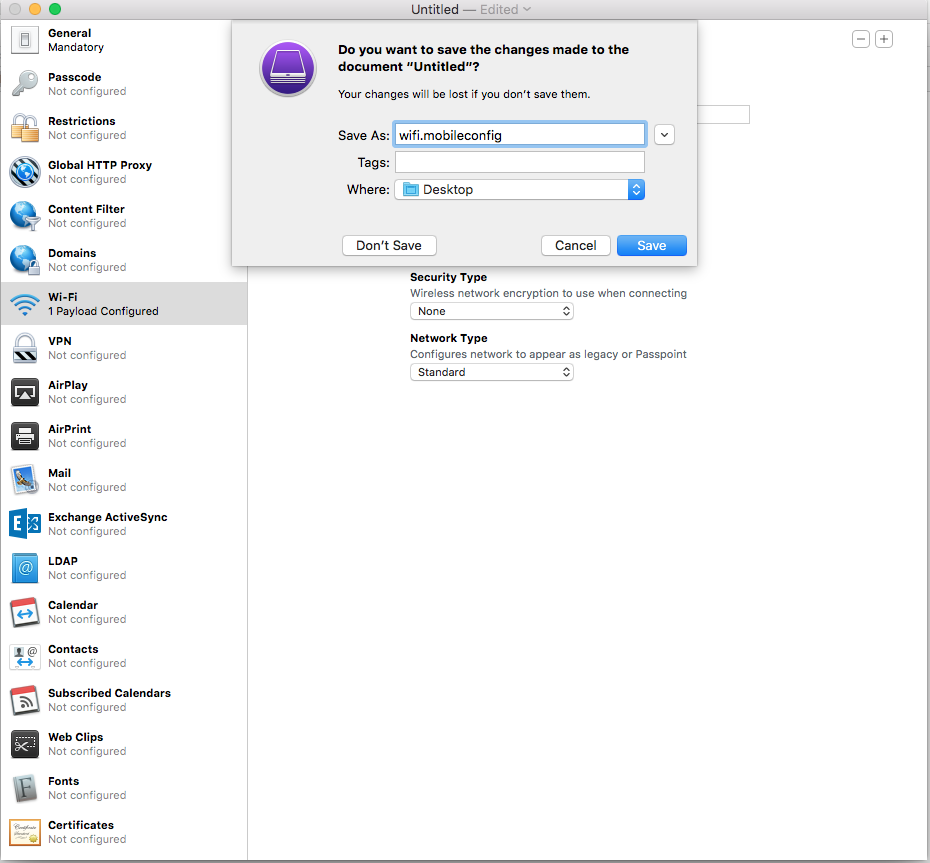Select the 'Content Filter' label
The height and width of the screenshot is (863, 930).
87,209
